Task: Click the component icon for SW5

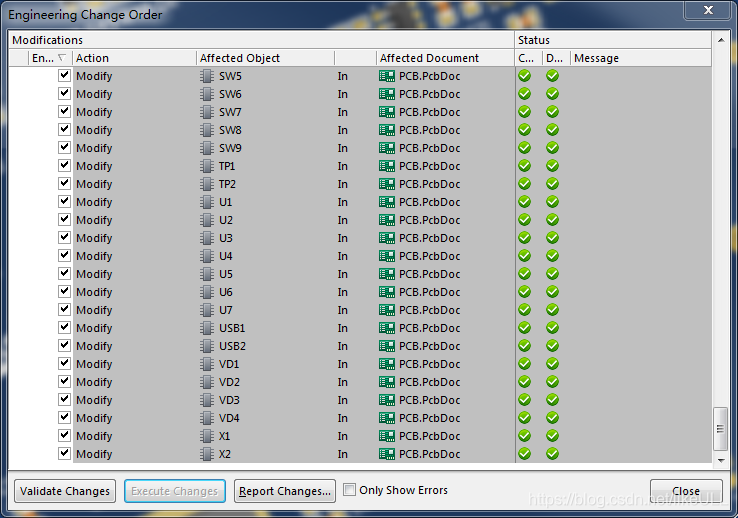Action: point(207,76)
